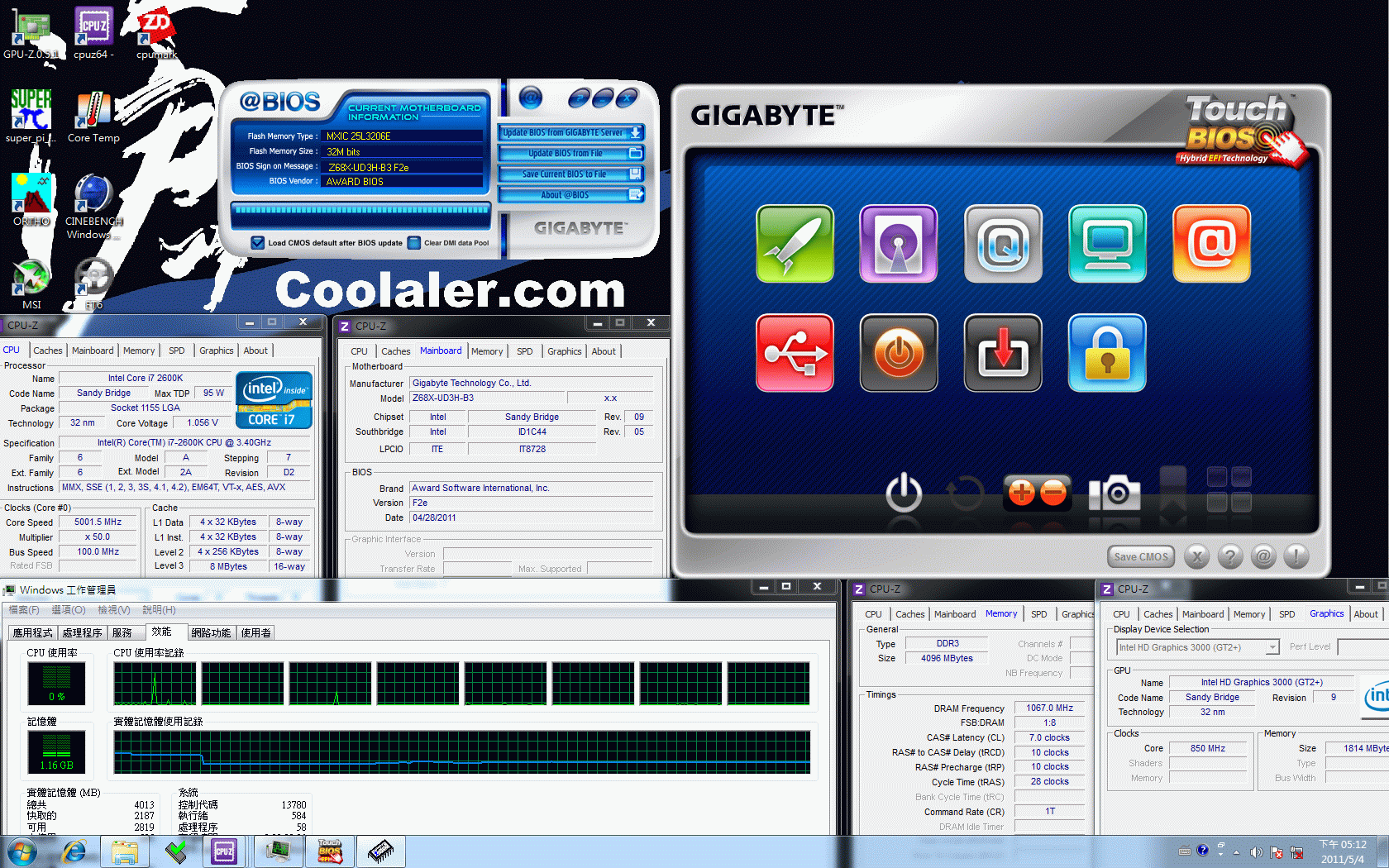Open the 處理程序 tab in Task Manager
1389x868 pixels.
point(83,633)
